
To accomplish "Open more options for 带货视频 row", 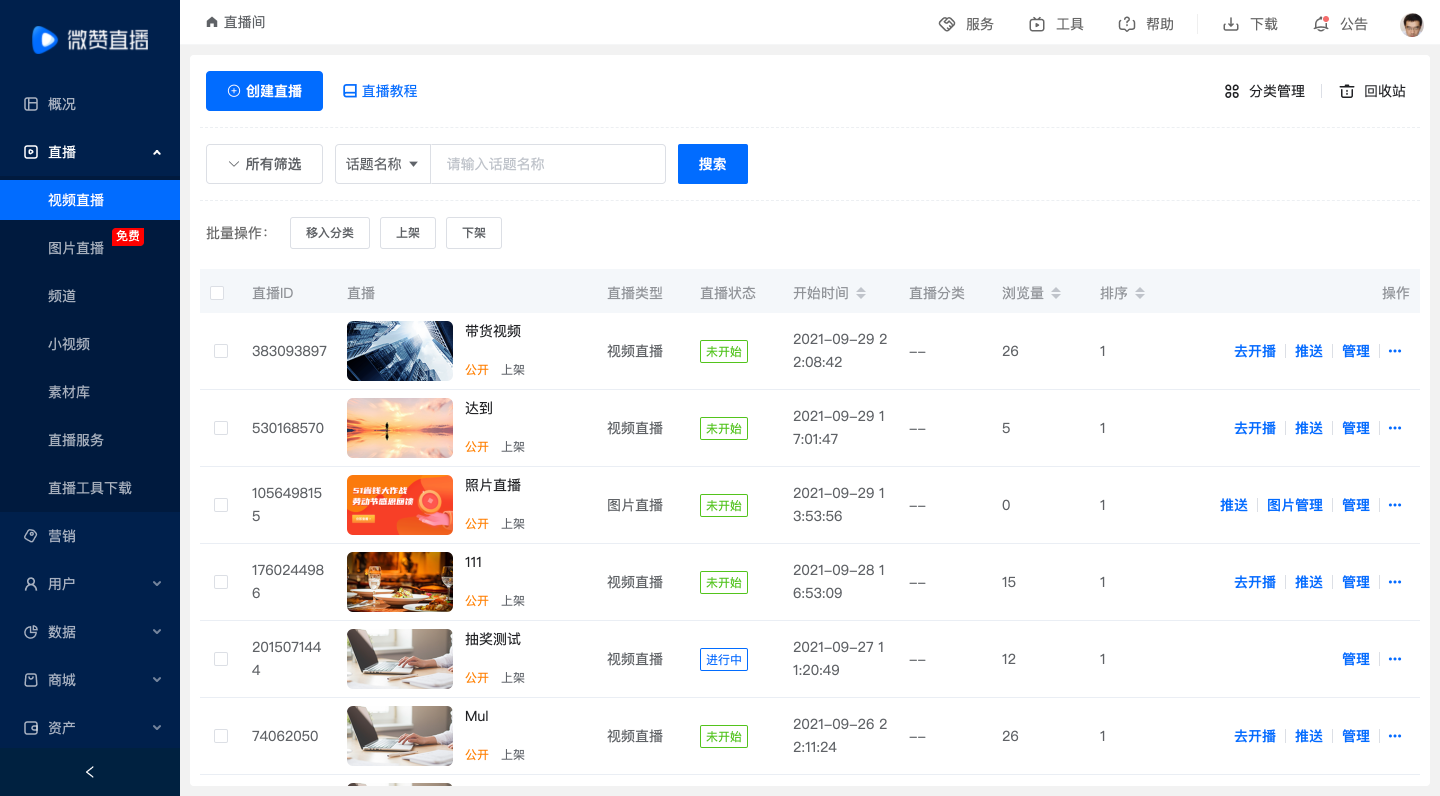I will pyautogui.click(x=1395, y=351).
